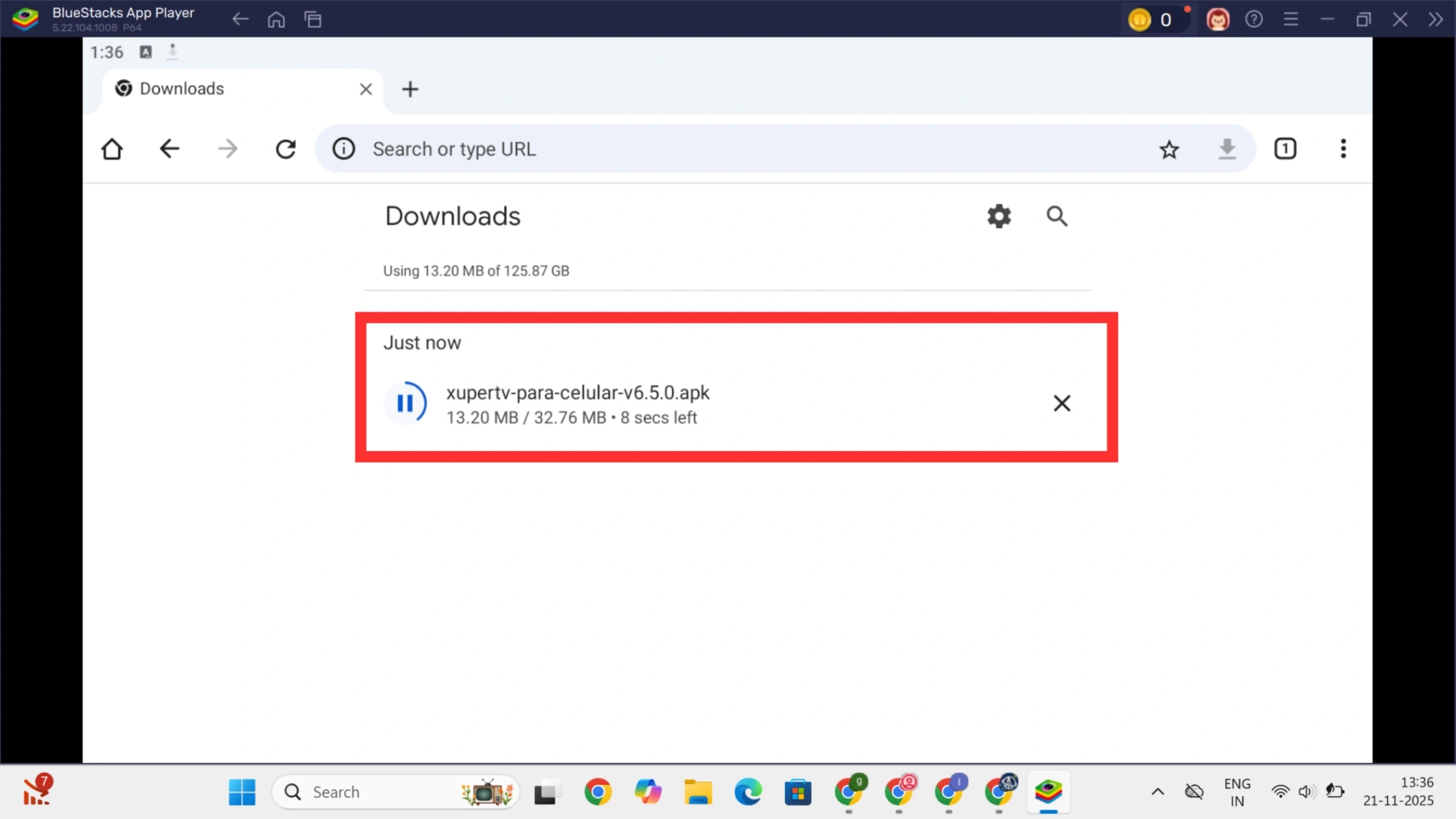Click the Search or type URL field
Image resolution: width=1456 pixels, height=819 pixels.
tap(695, 149)
